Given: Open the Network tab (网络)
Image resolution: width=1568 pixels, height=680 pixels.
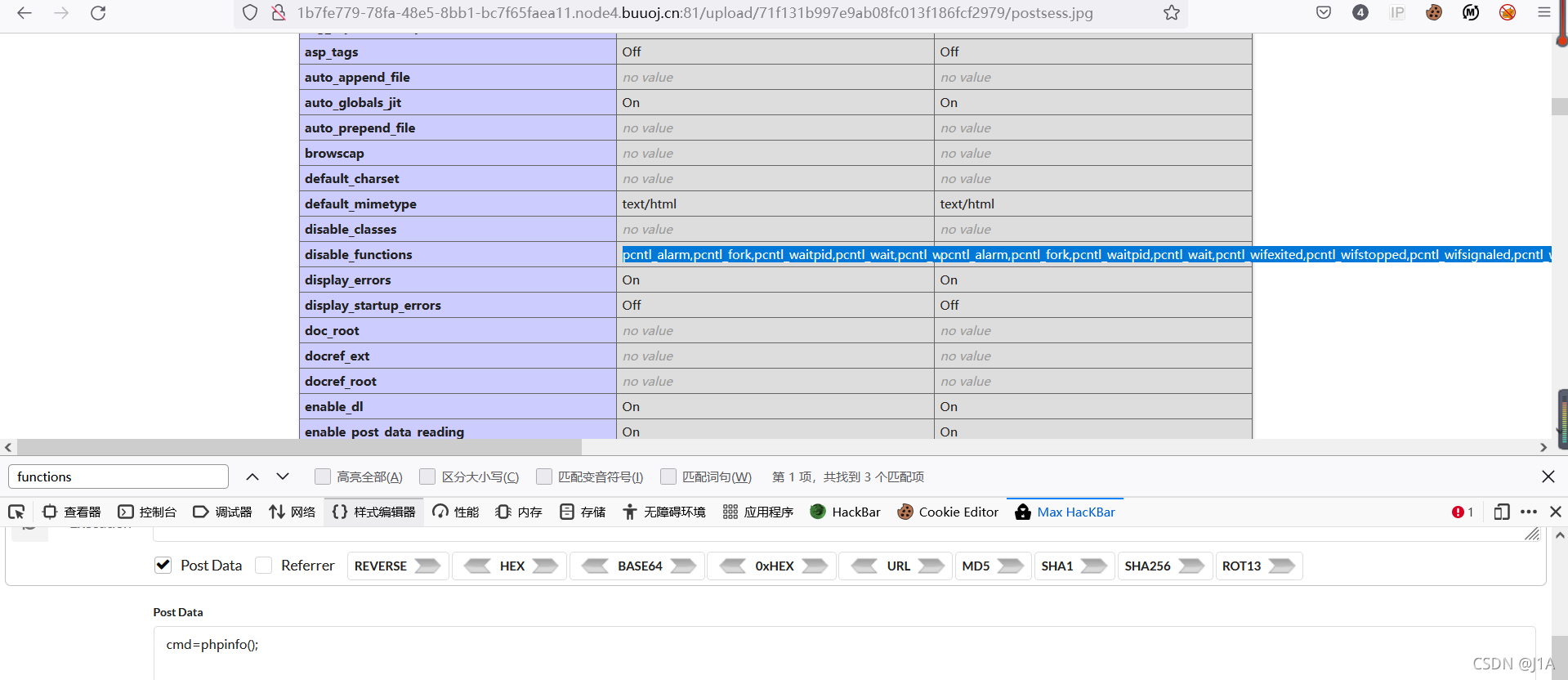Looking at the screenshot, I should click(293, 512).
